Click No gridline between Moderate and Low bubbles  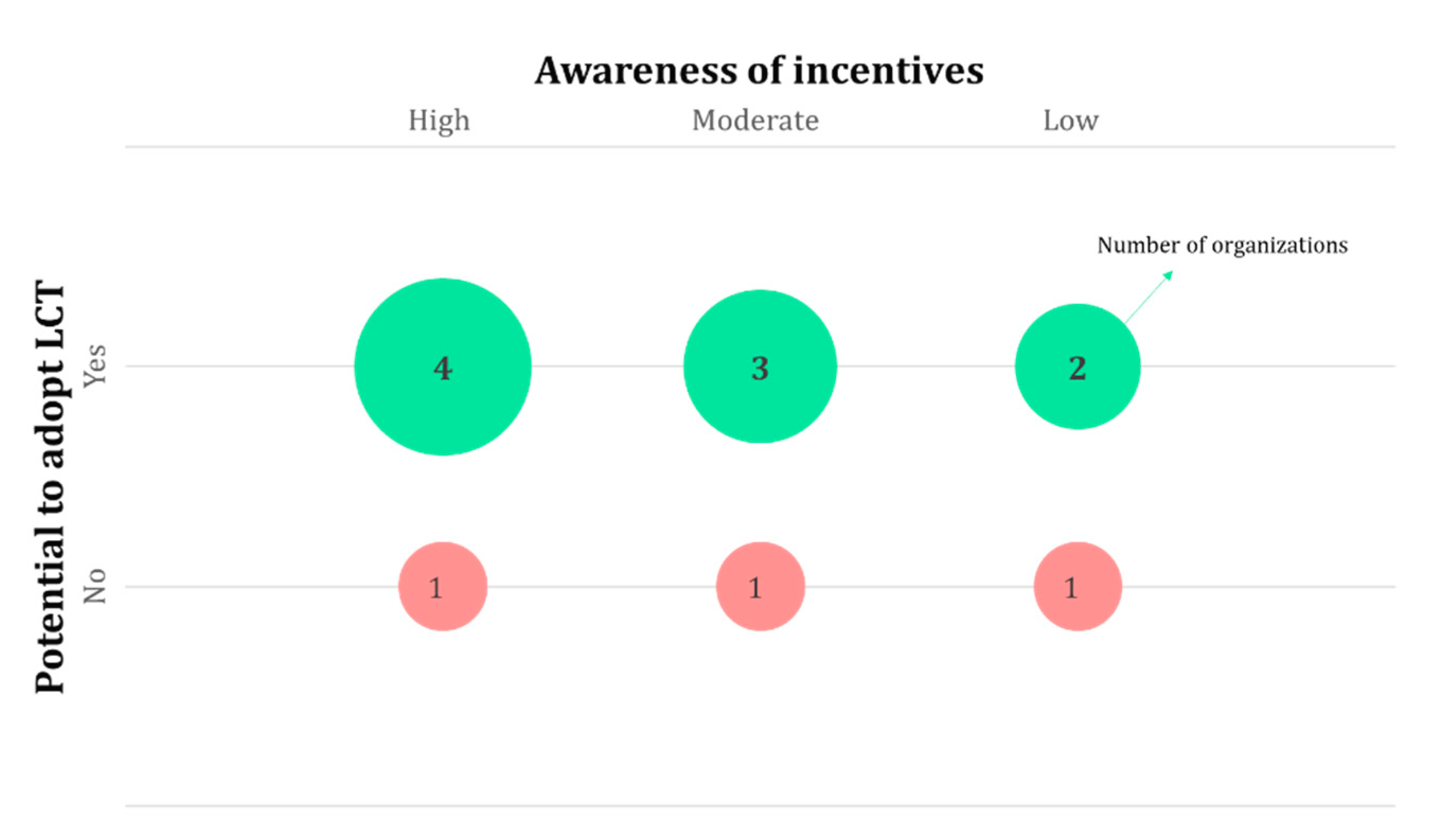point(919,587)
